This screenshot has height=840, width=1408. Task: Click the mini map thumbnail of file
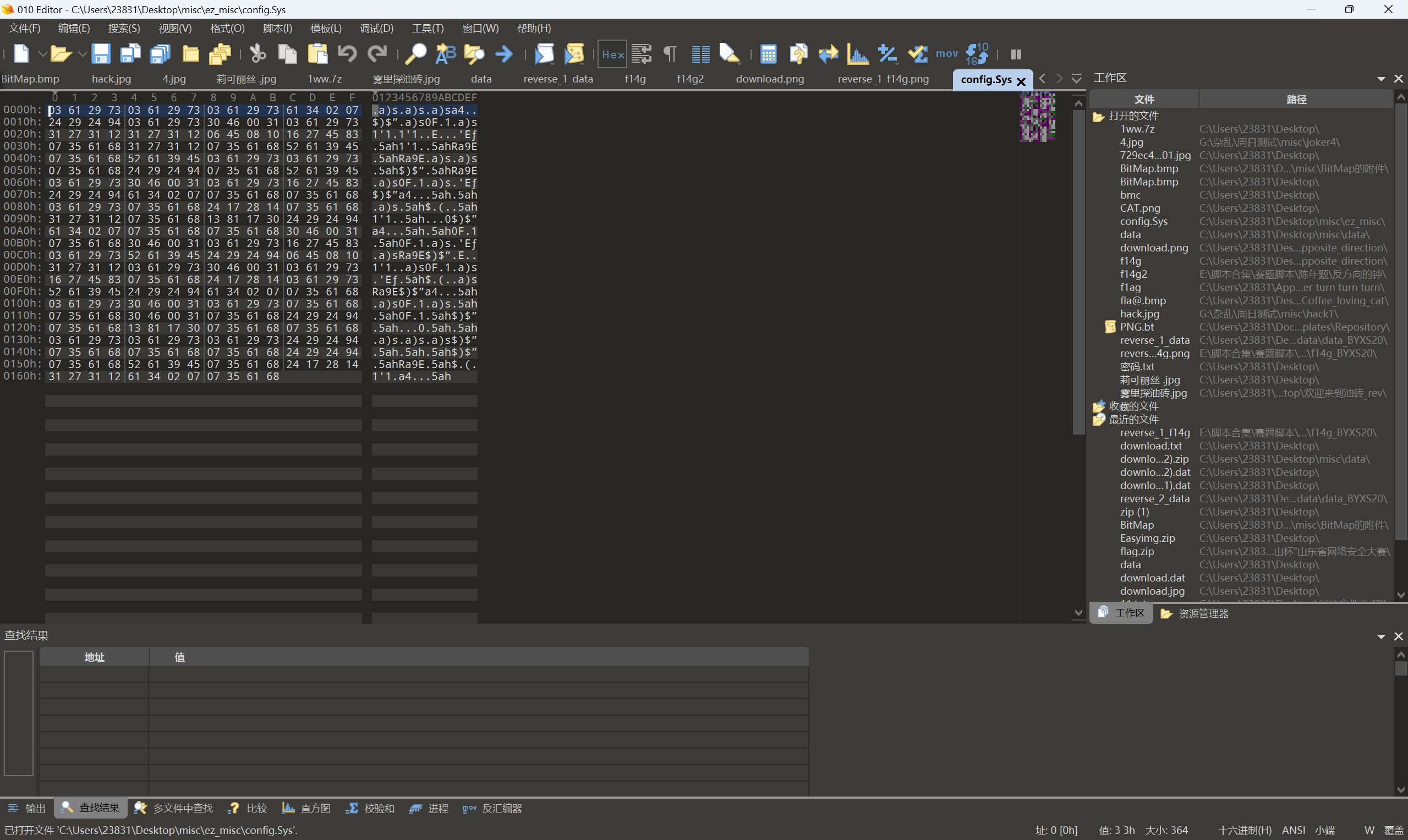click(1037, 117)
